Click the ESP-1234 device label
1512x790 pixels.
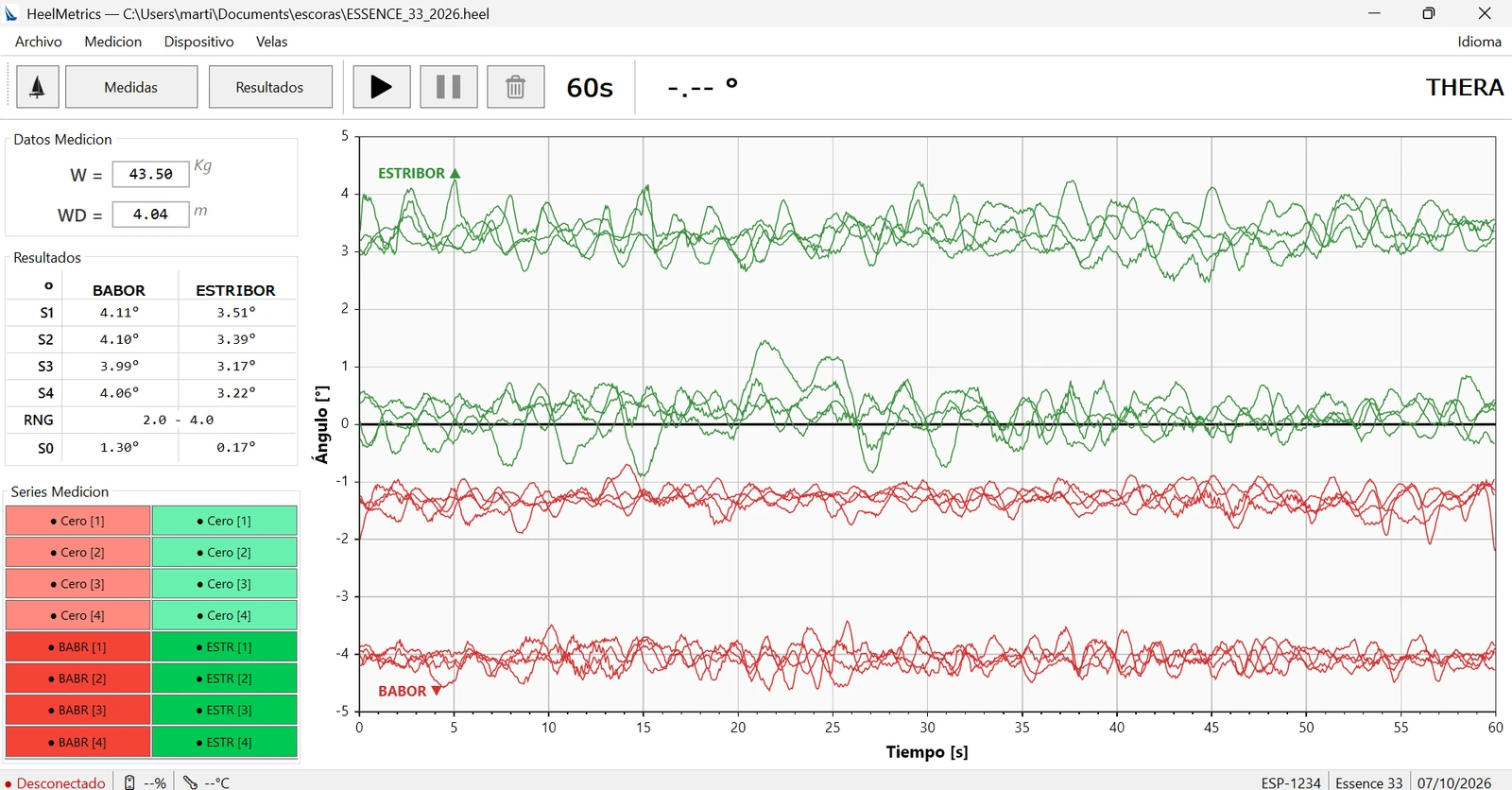1291,782
